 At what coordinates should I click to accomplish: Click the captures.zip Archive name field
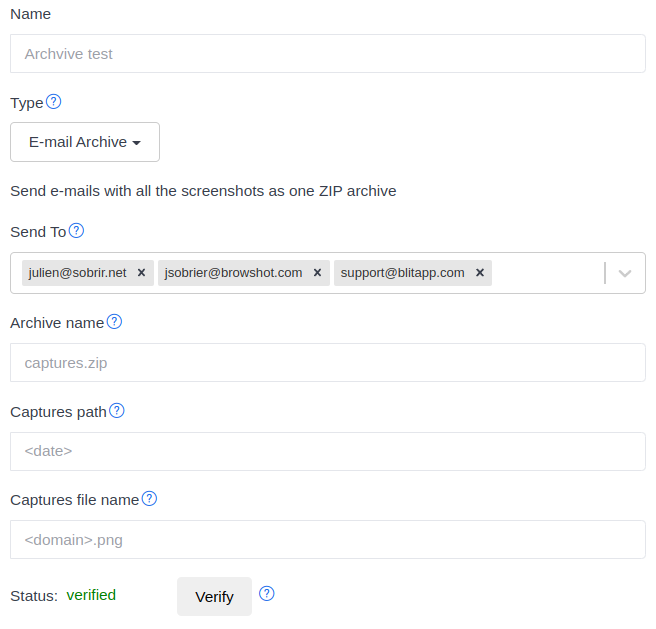pyautogui.click(x=328, y=363)
